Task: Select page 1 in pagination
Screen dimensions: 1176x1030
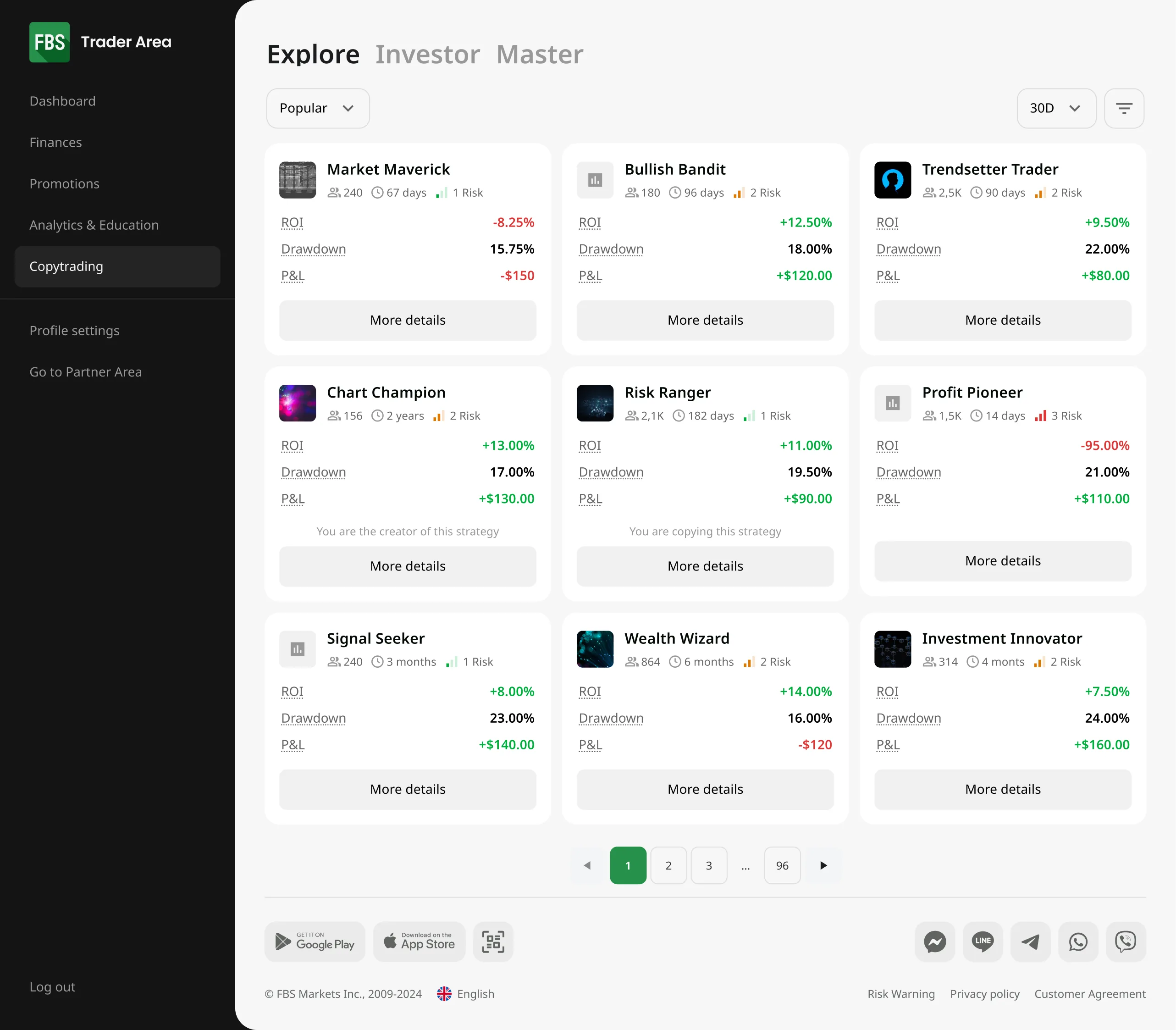Action: 628,865
